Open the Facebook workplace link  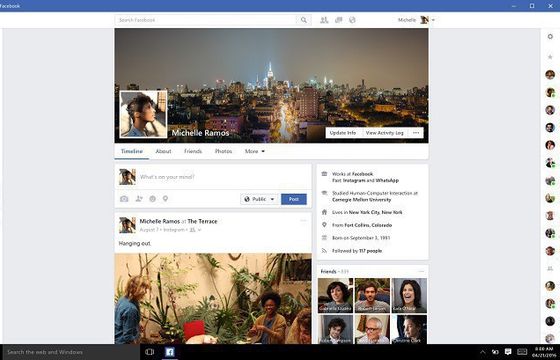click(x=362, y=174)
